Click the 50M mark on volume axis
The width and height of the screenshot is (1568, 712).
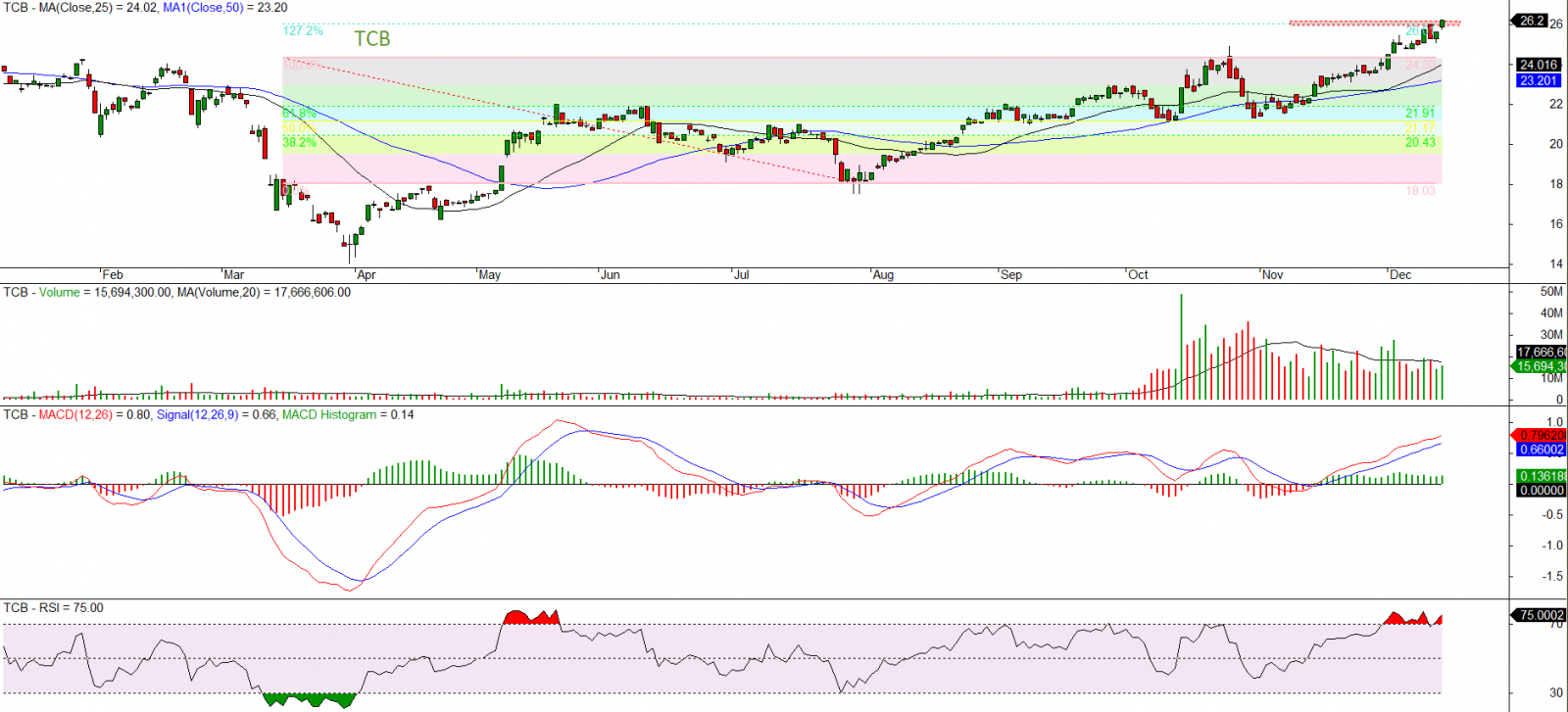point(1551,292)
